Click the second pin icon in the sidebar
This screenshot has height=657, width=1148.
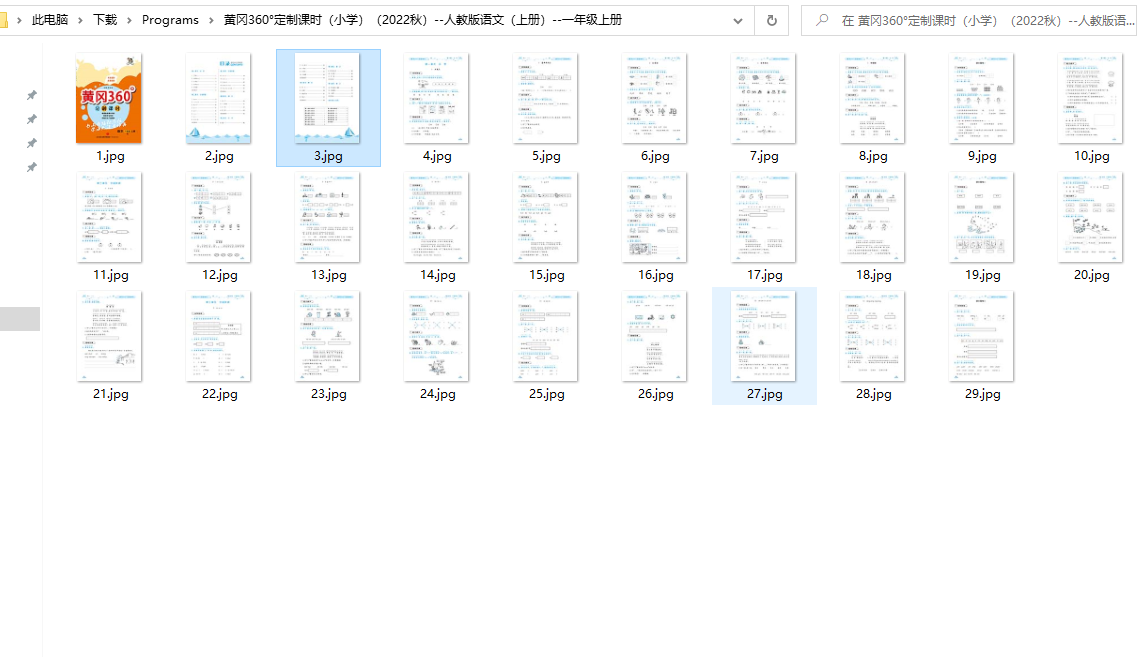[31, 119]
